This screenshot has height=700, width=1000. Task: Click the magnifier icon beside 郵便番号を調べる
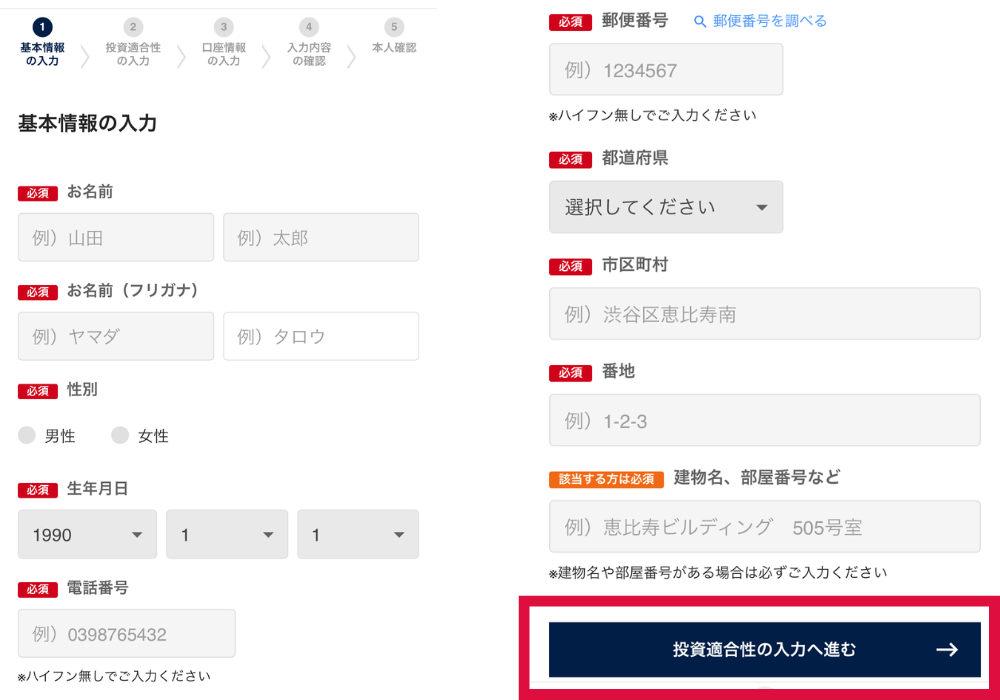700,21
